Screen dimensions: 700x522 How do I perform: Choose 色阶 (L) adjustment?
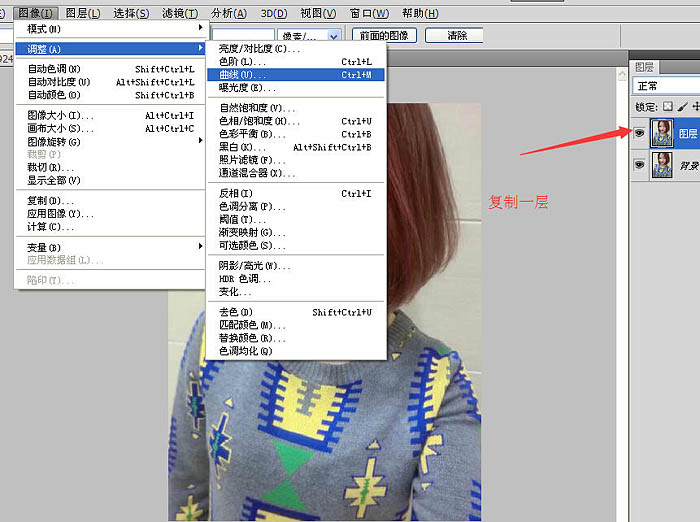(296, 62)
